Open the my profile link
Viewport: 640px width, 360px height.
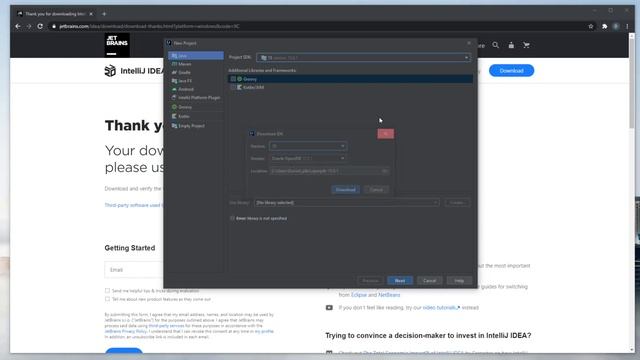264,331
